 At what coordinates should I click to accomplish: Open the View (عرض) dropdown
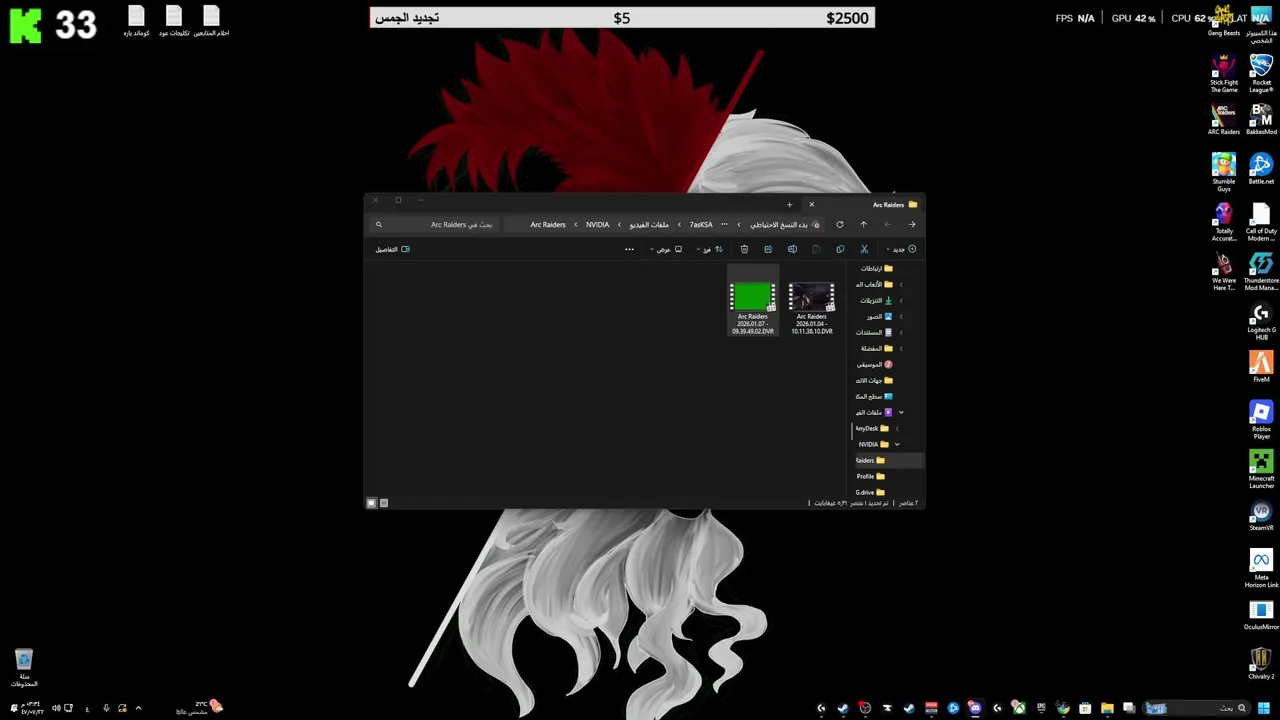[x=666, y=249]
